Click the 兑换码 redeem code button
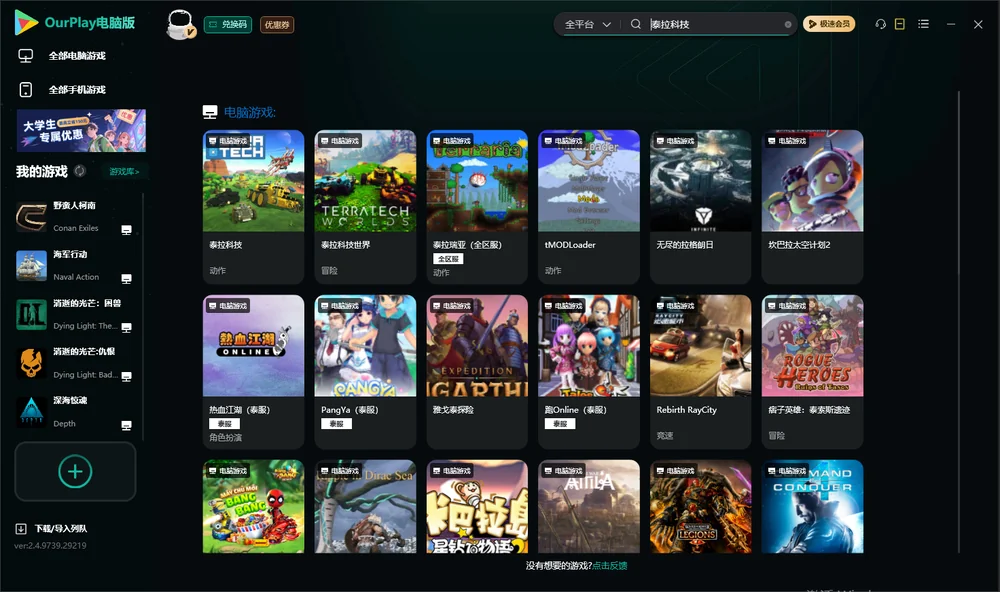The image size is (1000, 592). [x=228, y=25]
